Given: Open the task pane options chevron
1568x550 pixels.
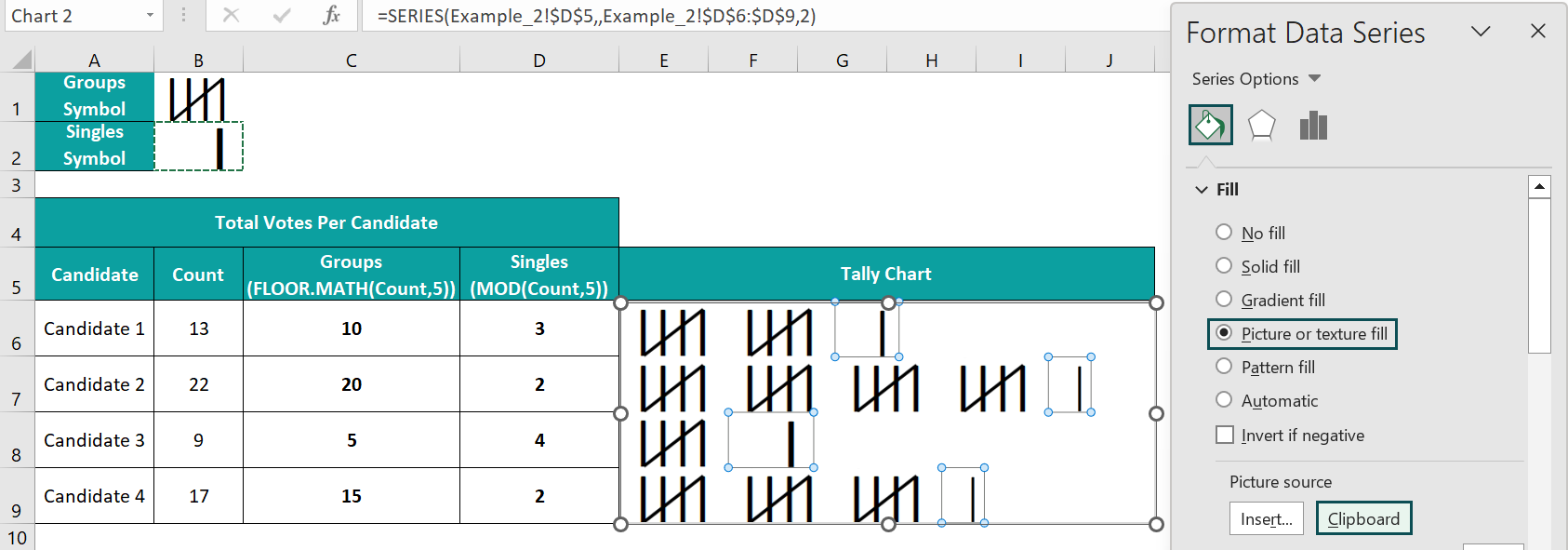Looking at the screenshot, I should point(1481,31).
